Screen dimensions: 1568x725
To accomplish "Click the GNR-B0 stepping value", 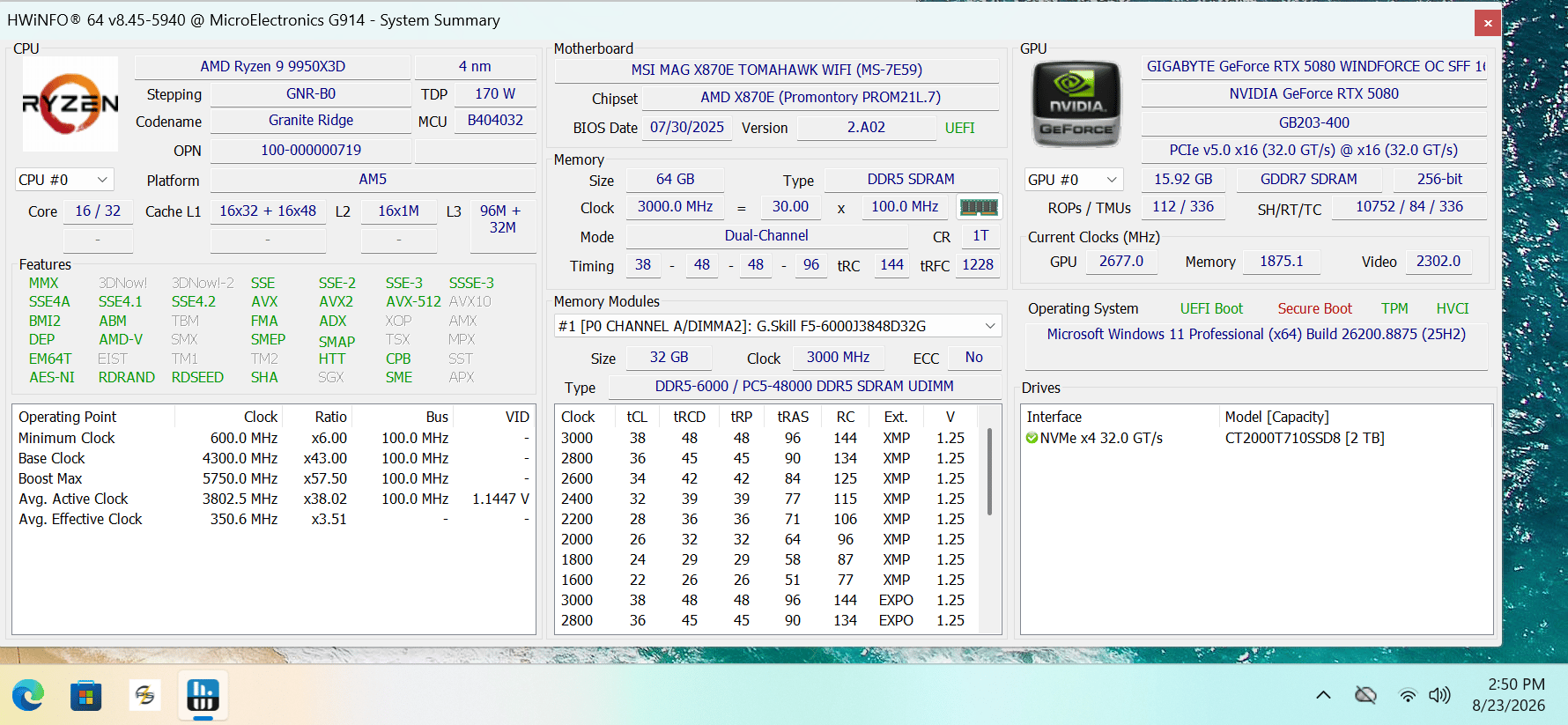I will coord(311,93).
